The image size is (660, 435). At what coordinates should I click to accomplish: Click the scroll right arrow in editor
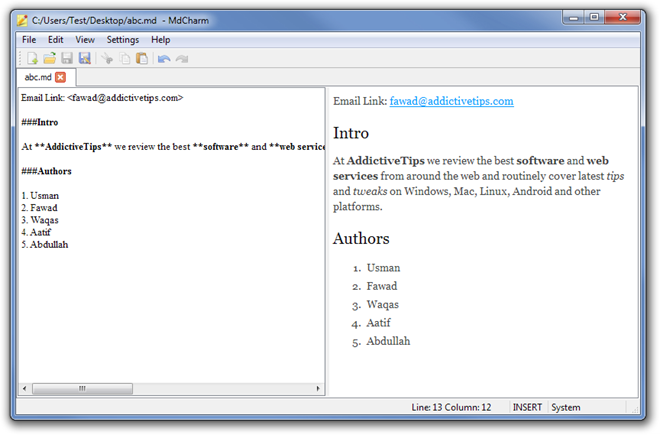(x=319, y=388)
